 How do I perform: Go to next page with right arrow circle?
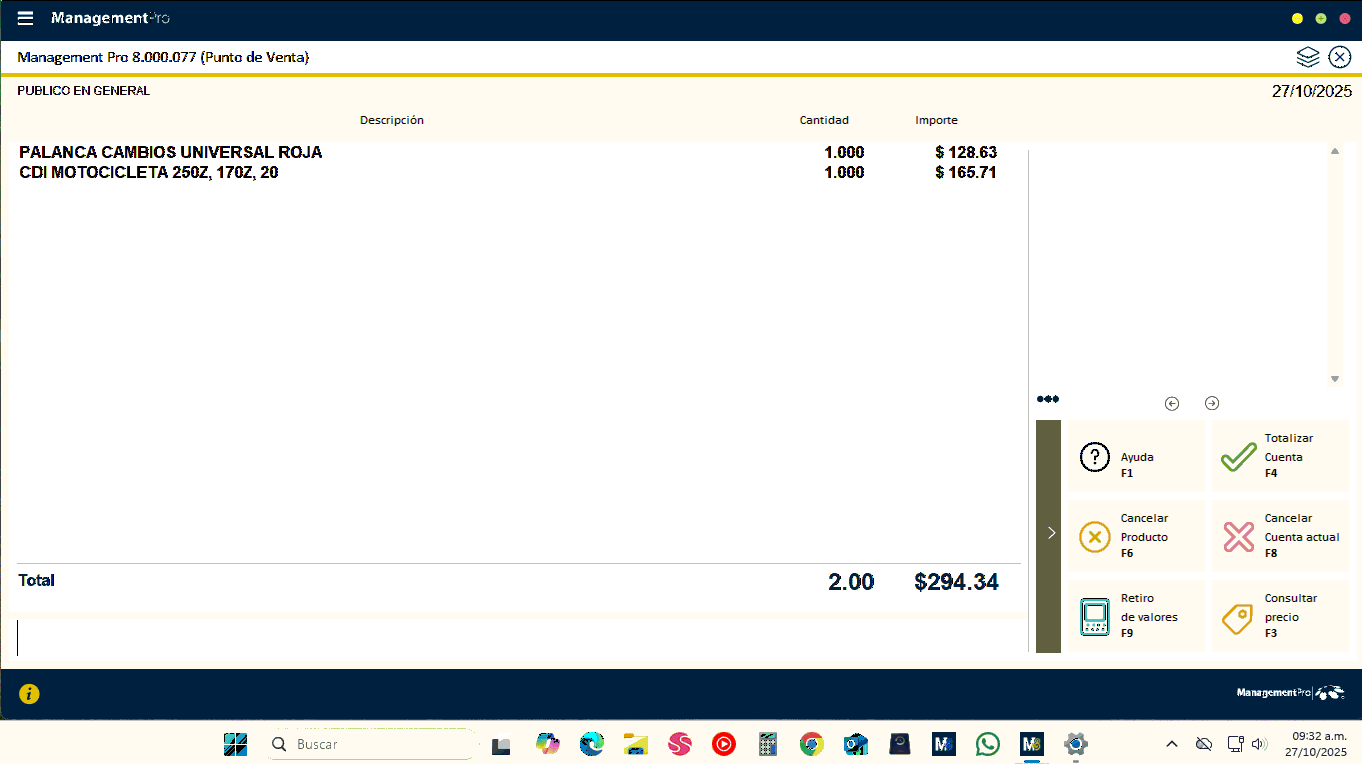[x=1212, y=404]
